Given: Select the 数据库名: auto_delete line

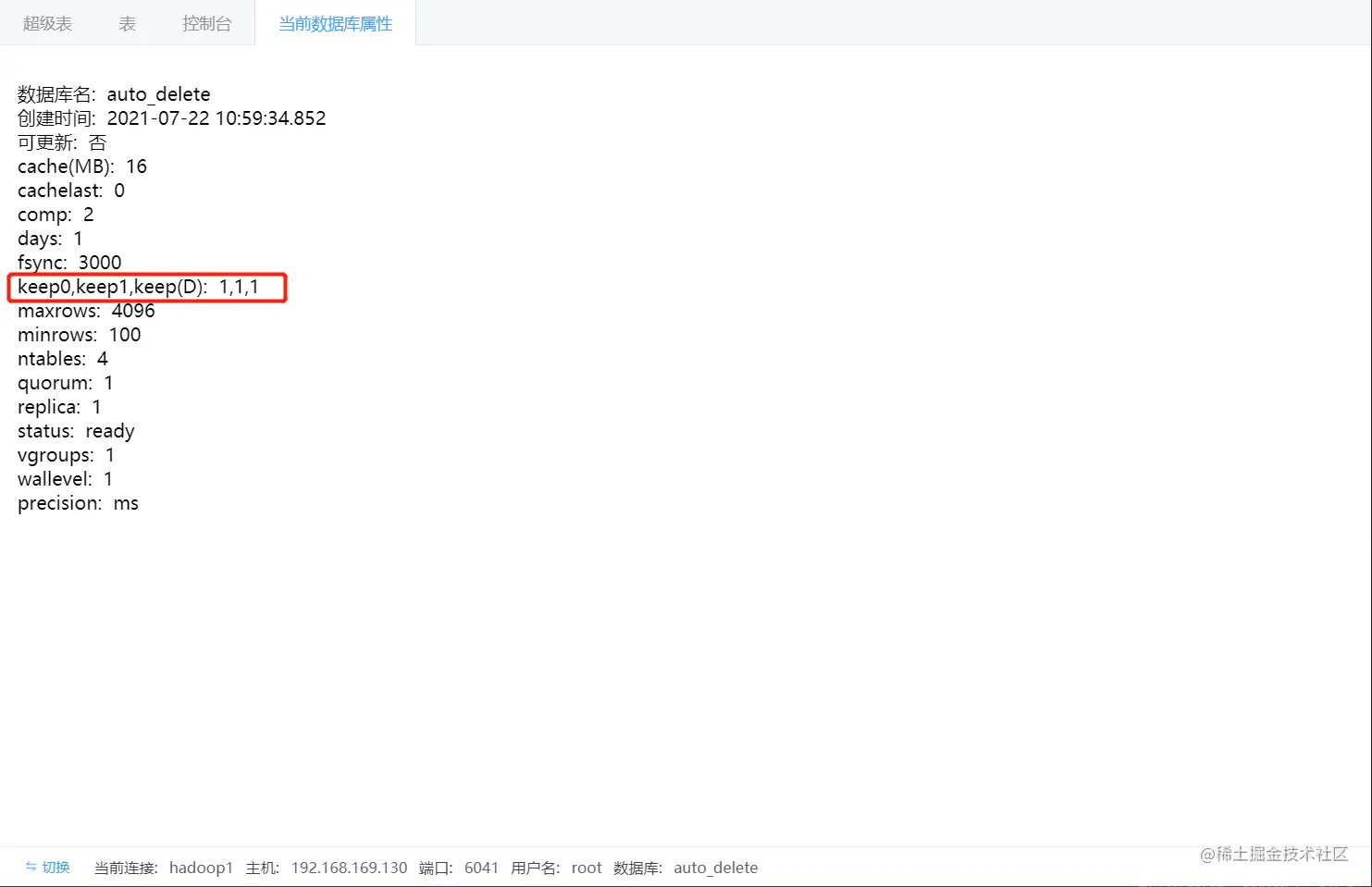Looking at the screenshot, I should pyautogui.click(x=114, y=94).
